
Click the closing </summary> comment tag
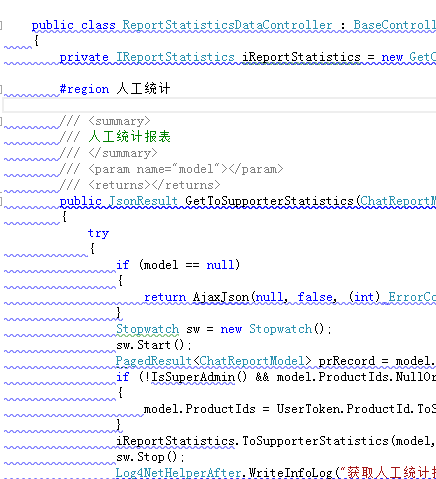123,153
